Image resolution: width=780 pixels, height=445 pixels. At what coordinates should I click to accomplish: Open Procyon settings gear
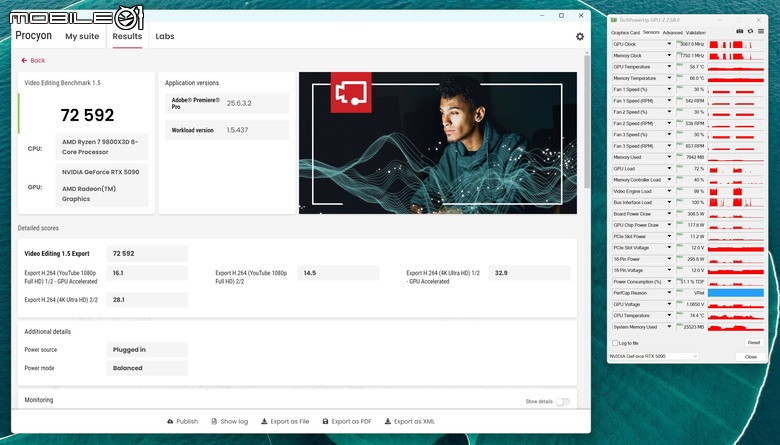580,36
